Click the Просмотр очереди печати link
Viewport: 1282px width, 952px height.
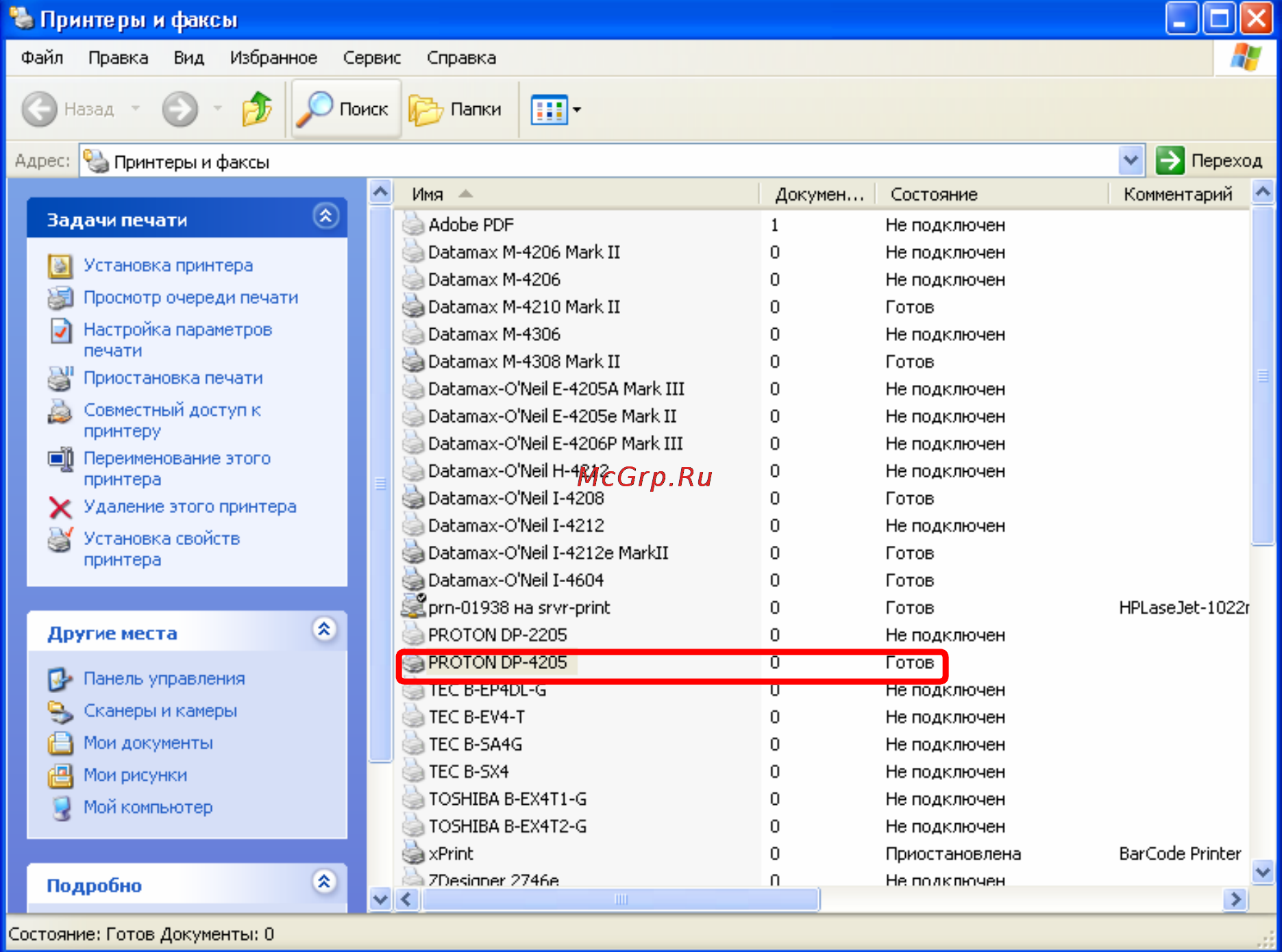click(191, 298)
